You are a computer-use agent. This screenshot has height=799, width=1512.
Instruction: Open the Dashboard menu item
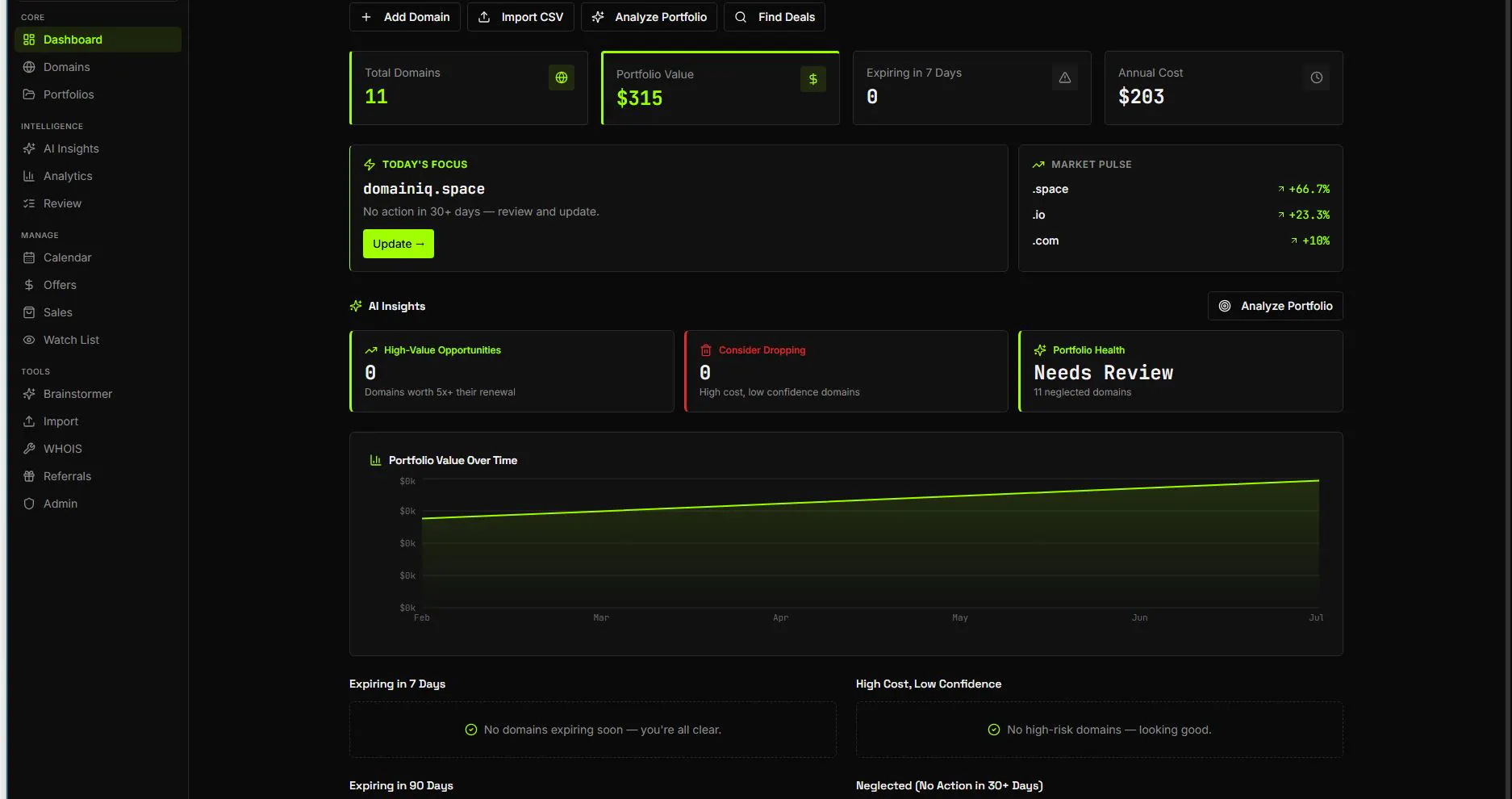point(98,40)
